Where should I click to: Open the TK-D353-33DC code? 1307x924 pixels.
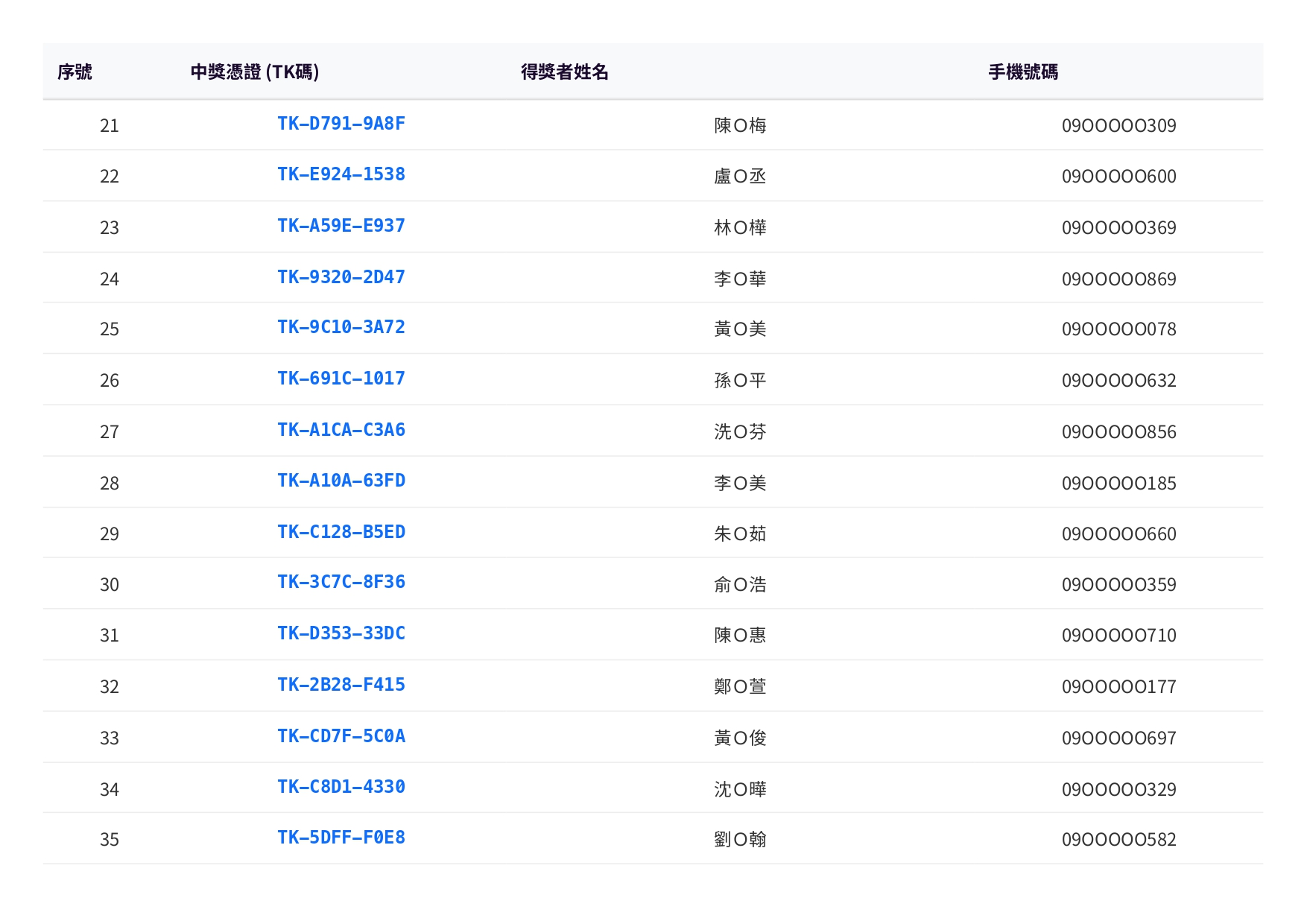(x=341, y=633)
